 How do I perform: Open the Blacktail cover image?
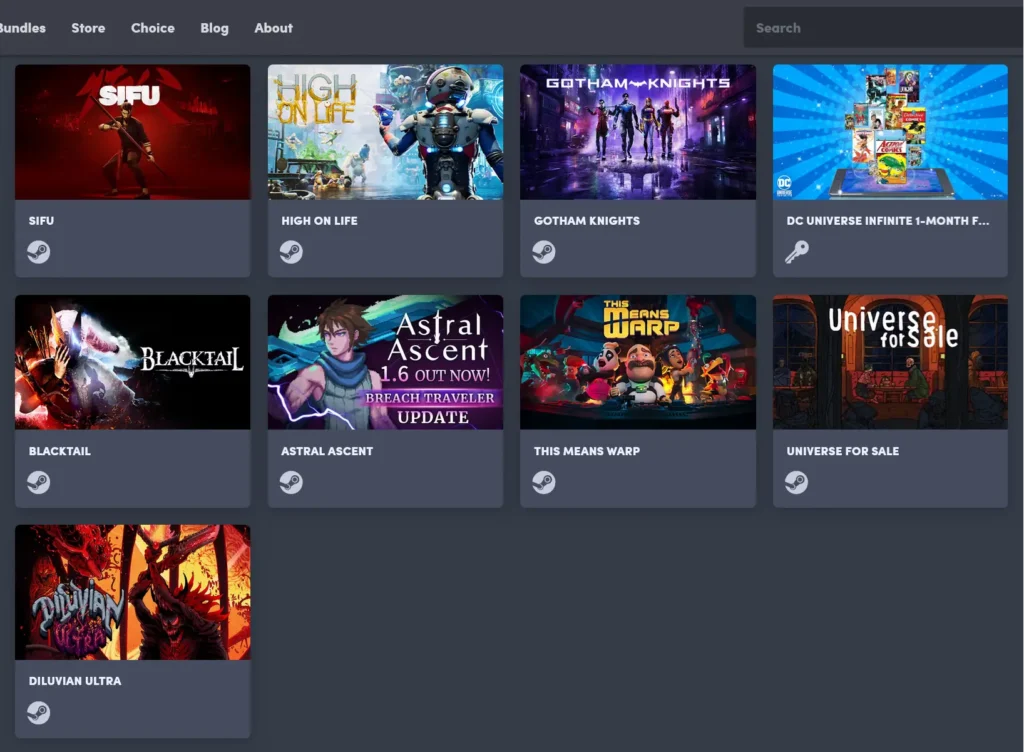pyautogui.click(x=133, y=362)
